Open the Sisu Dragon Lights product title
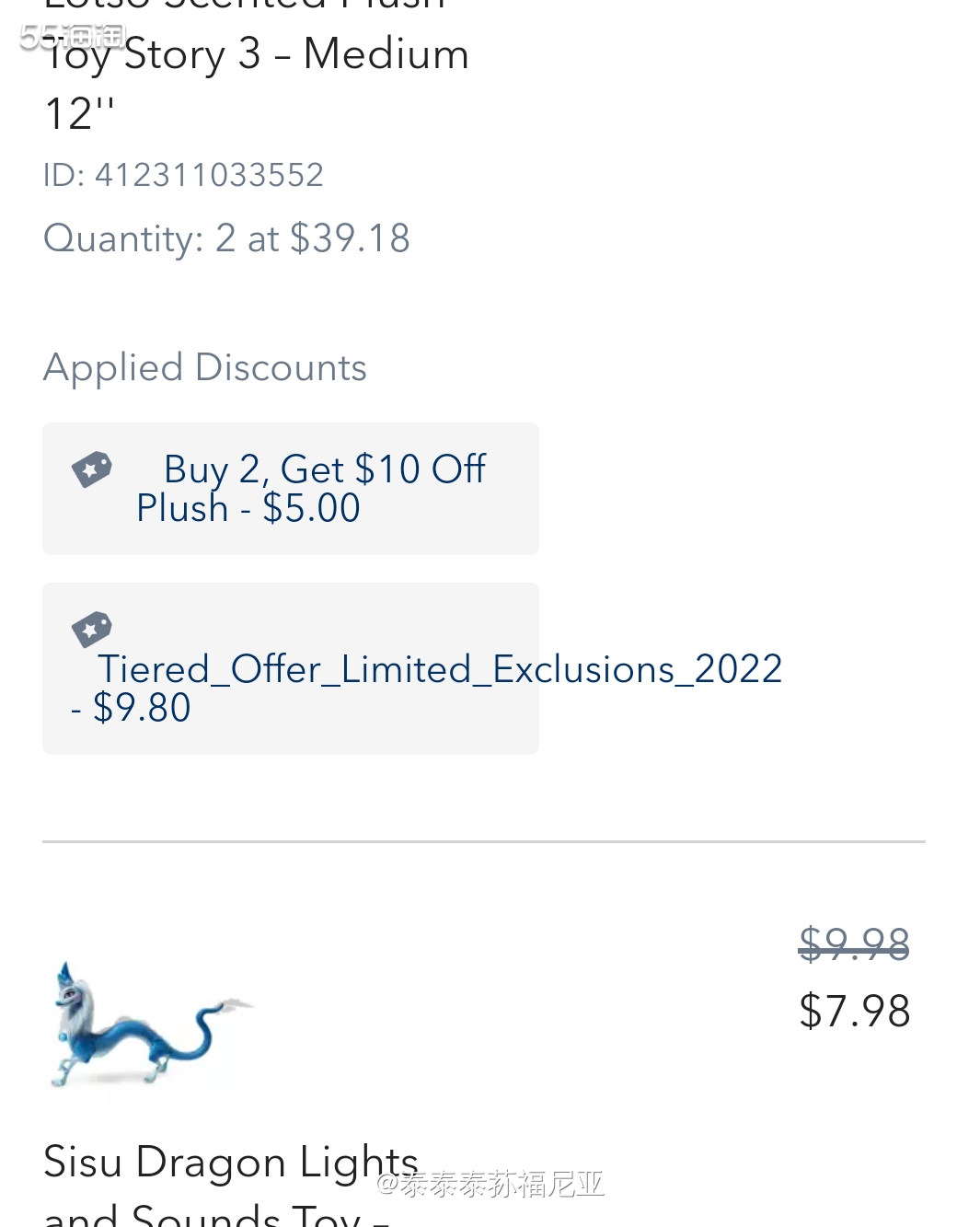 click(x=231, y=1162)
